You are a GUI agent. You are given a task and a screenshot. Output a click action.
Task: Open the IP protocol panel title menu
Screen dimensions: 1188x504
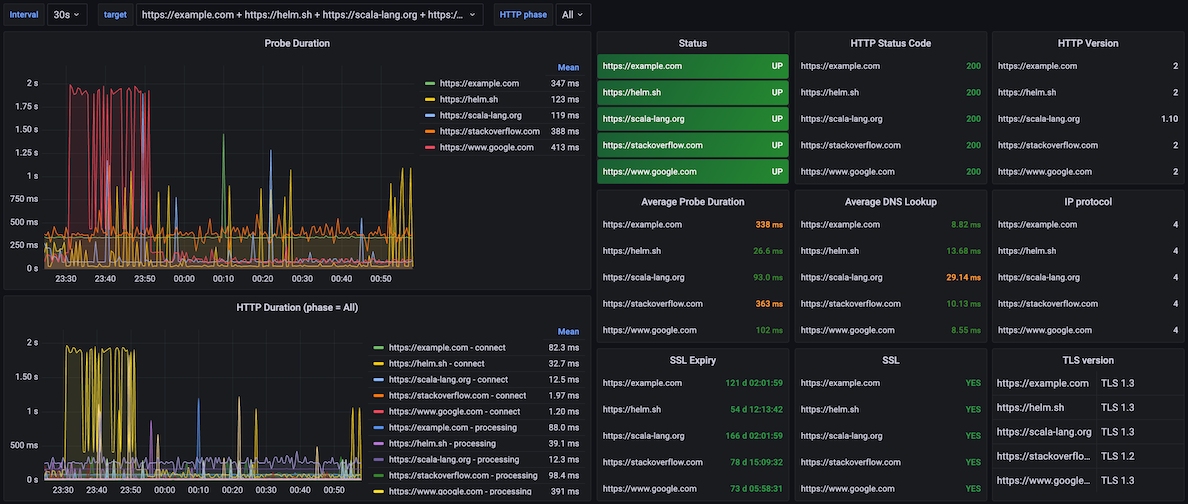click(1087, 202)
